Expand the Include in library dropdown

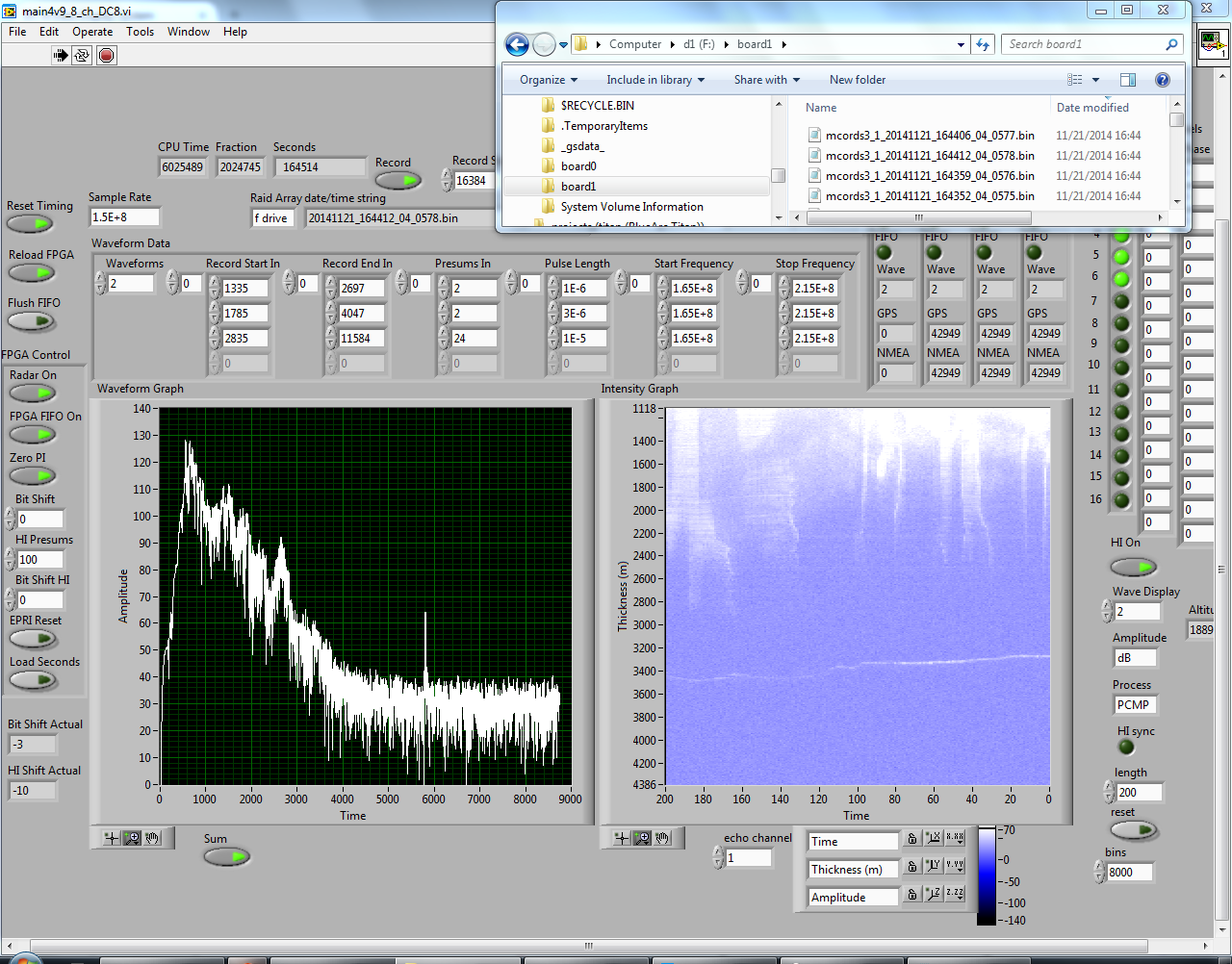pos(654,80)
